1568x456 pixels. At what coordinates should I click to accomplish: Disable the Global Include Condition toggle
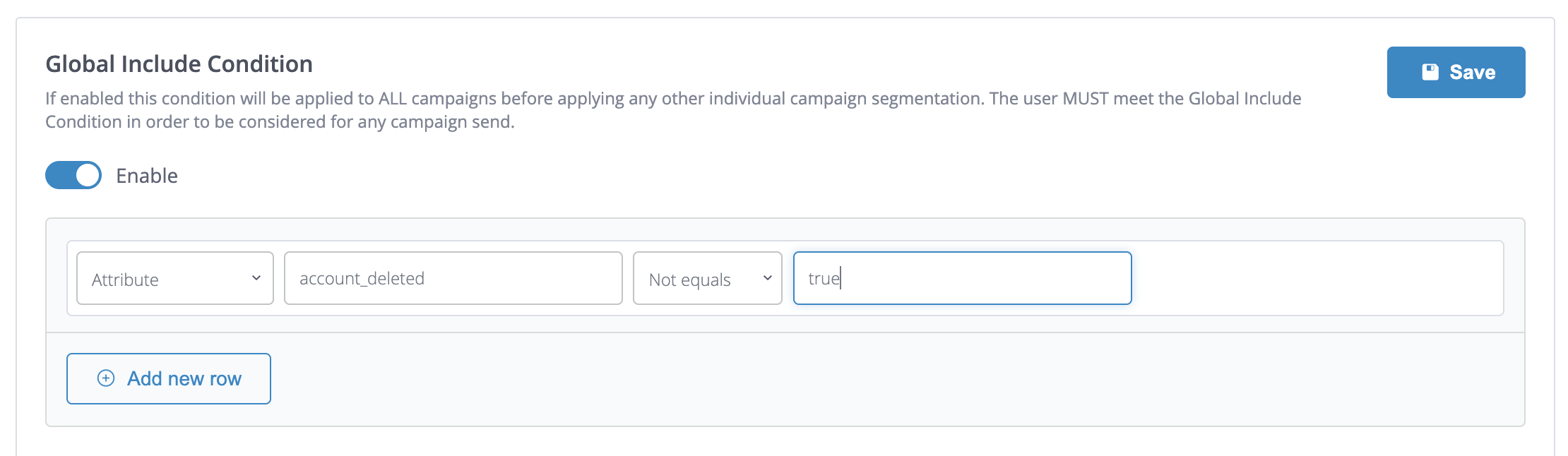[73, 175]
